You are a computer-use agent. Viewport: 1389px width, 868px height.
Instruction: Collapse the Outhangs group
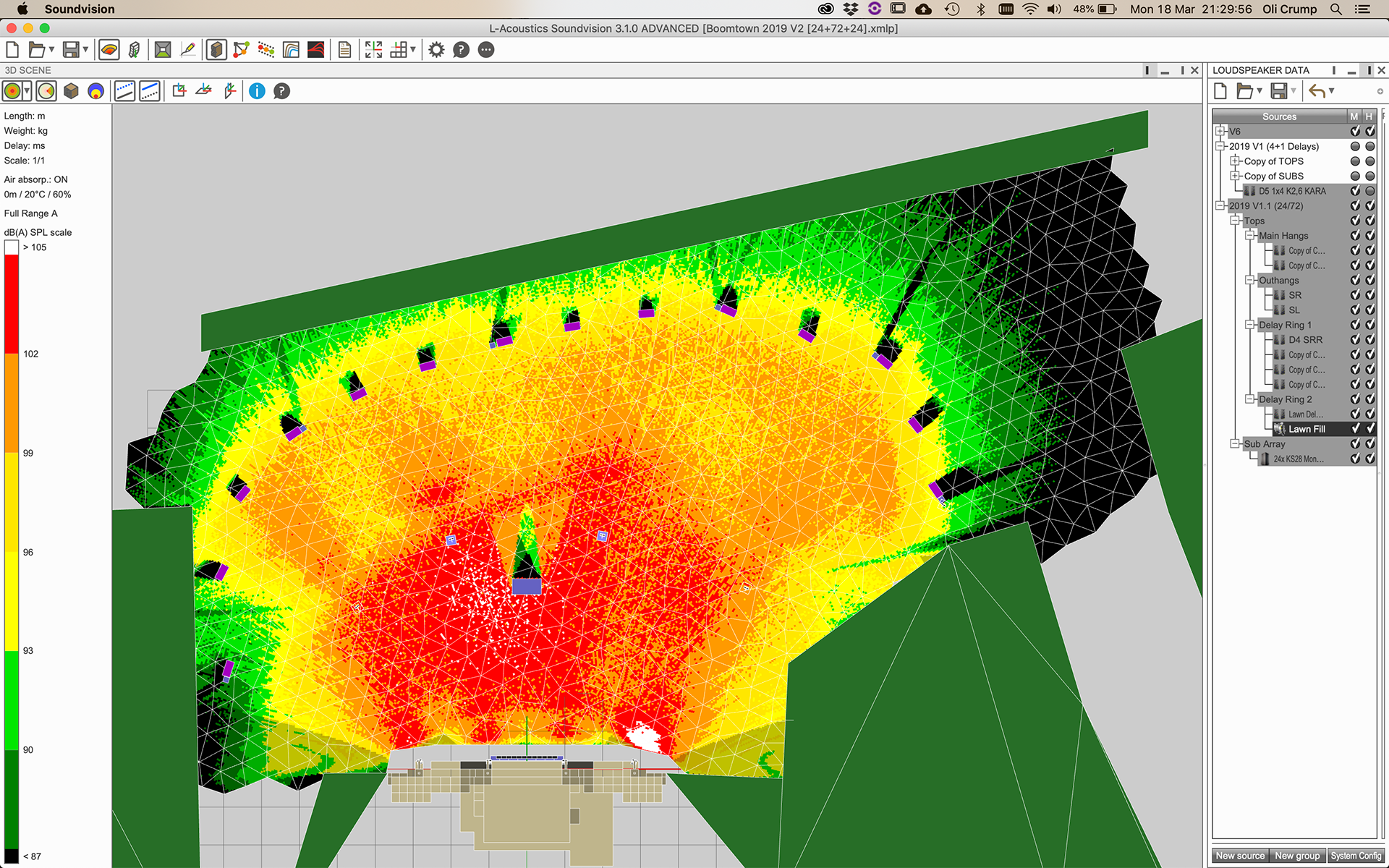coord(1250,280)
